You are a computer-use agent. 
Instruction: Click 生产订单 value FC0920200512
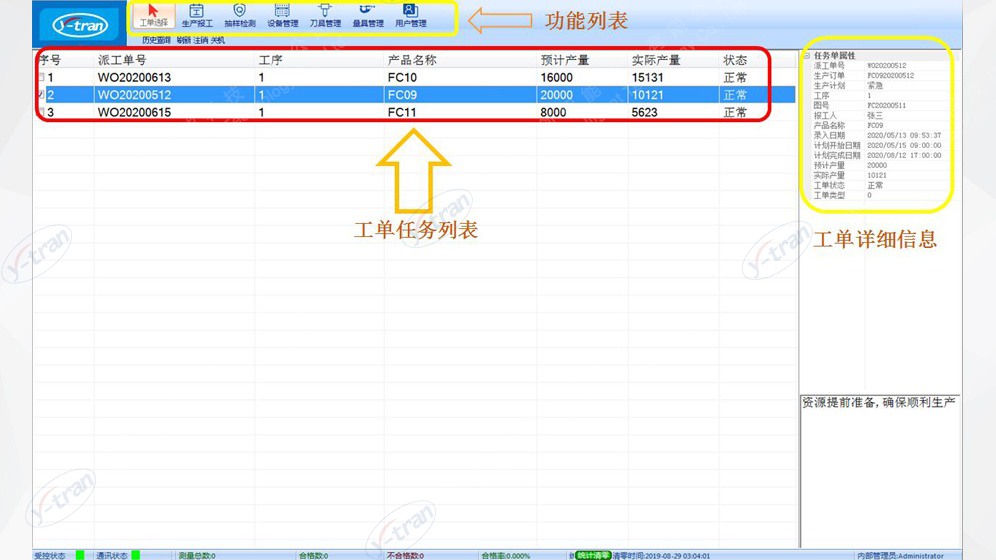coord(891,76)
